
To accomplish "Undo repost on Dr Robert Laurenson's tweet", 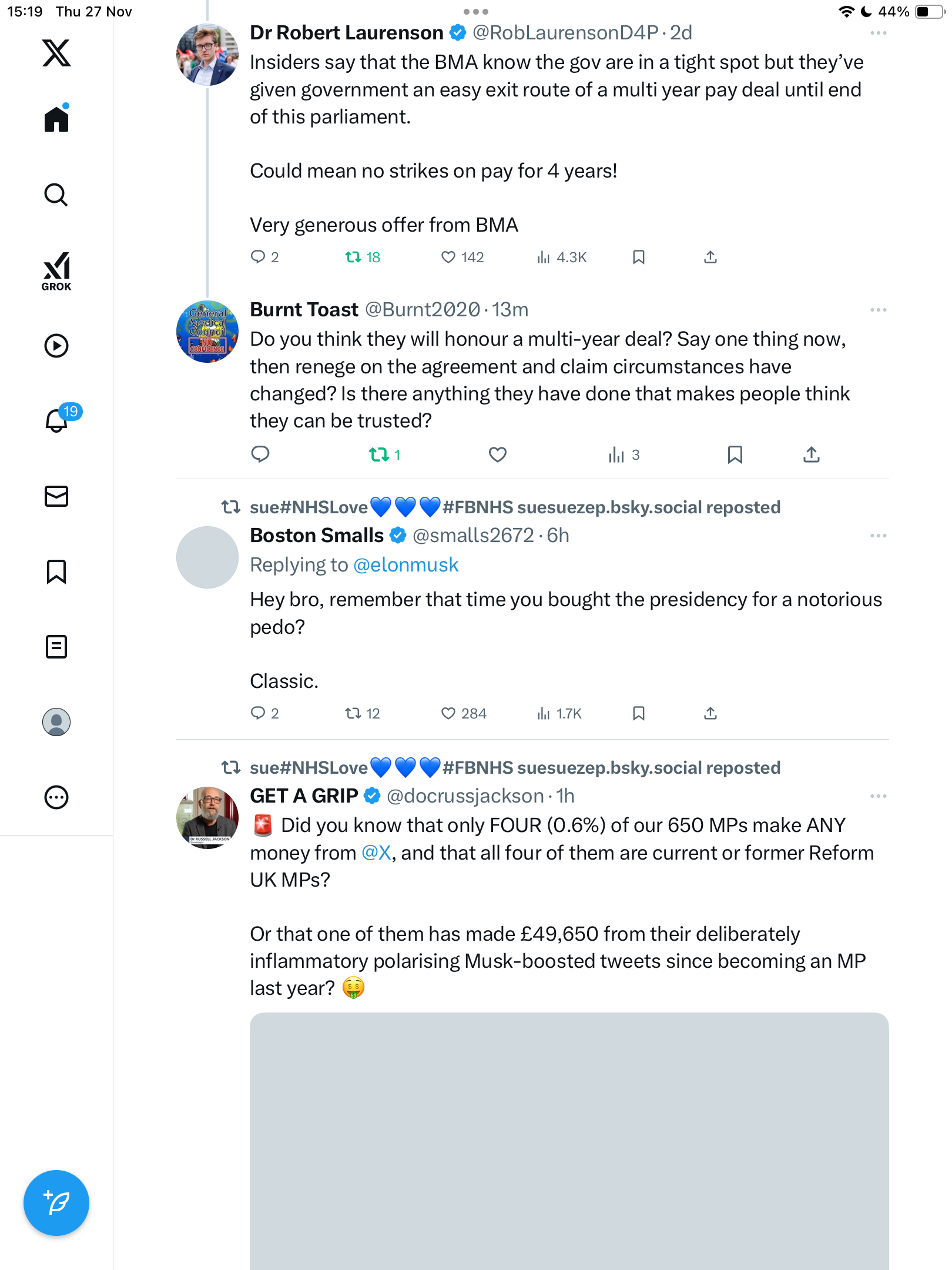I will (353, 257).
